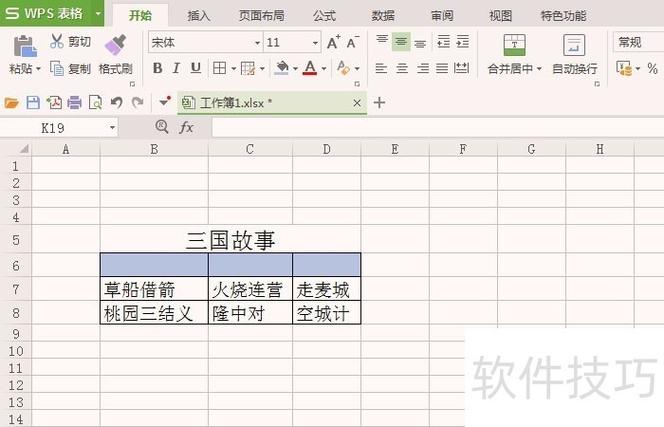Viewport: 664px width, 427px height.
Task: Click the distributed alignment icon
Action: coord(461,68)
